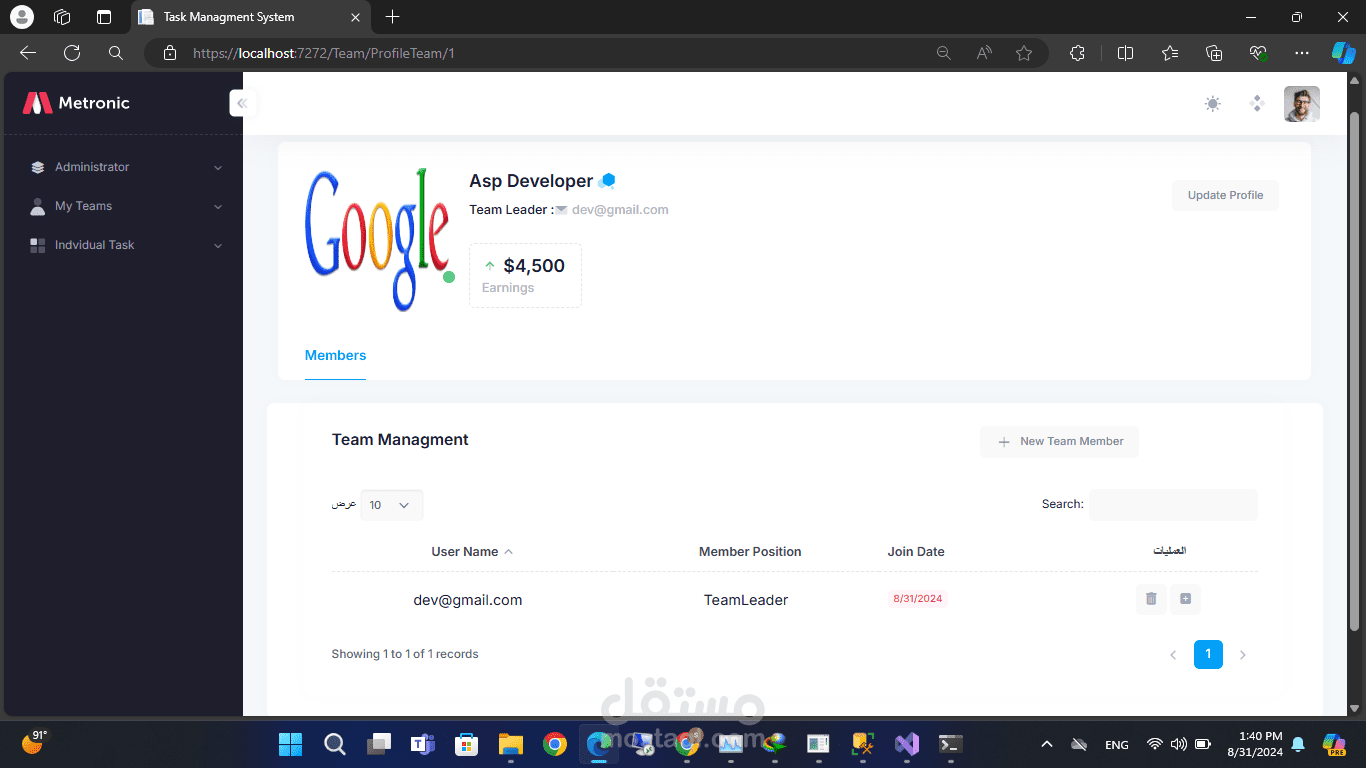Open browser Extensions puzzle icon
Image resolution: width=1366 pixels, height=768 pixels.
pyautogui.click(x=1077, y=53)
